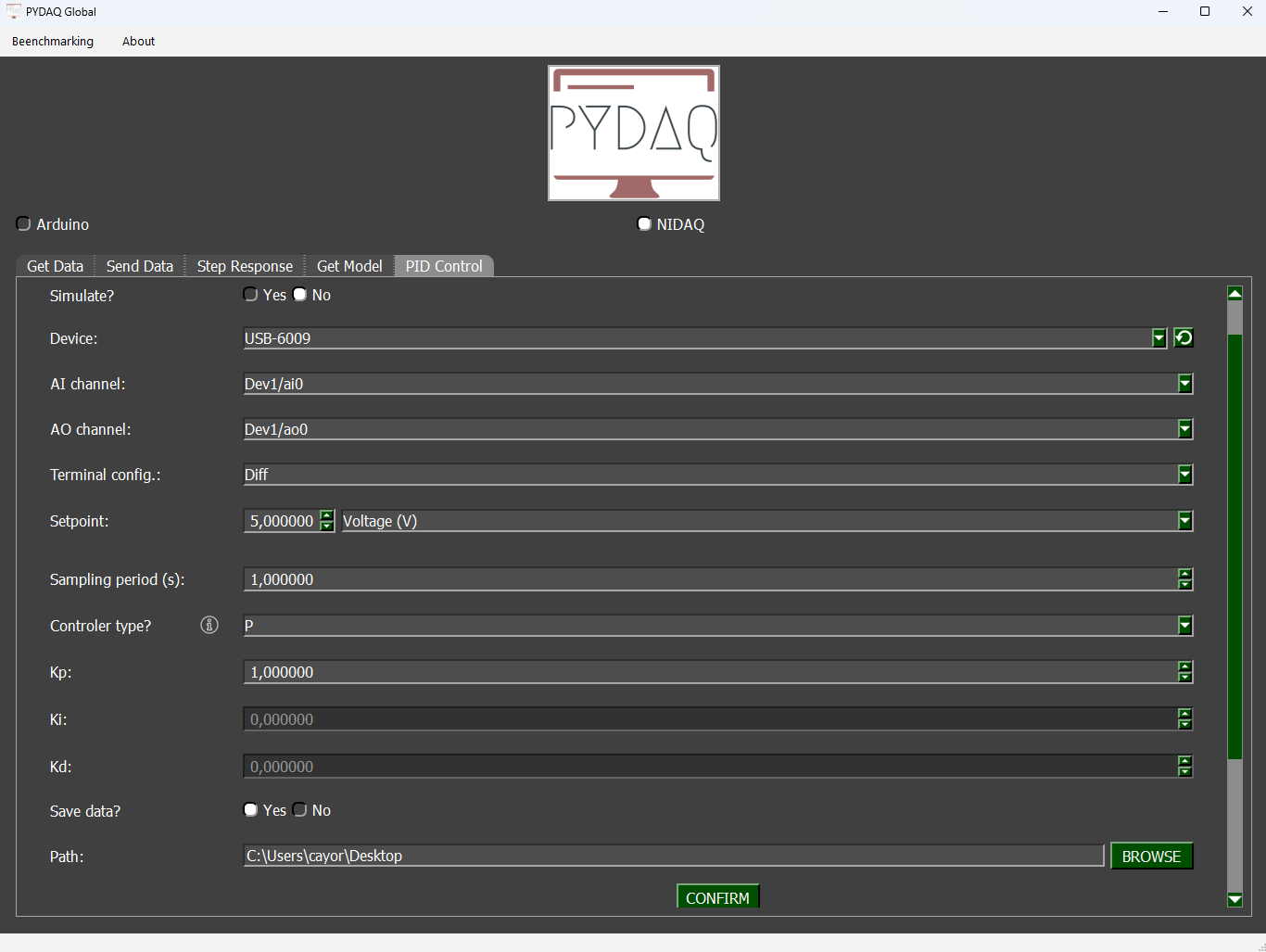Choose No for Save data
1266x952 pixels.
point(300,810)
